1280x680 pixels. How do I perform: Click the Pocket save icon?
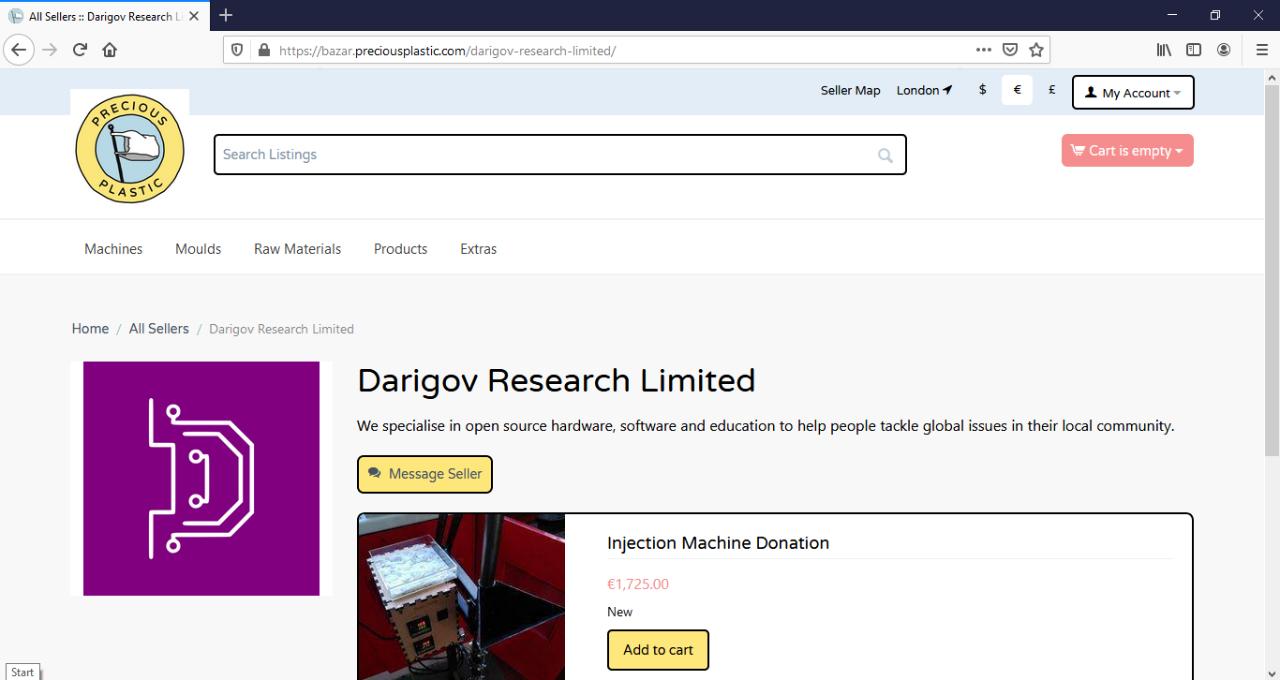[1010, 50]
